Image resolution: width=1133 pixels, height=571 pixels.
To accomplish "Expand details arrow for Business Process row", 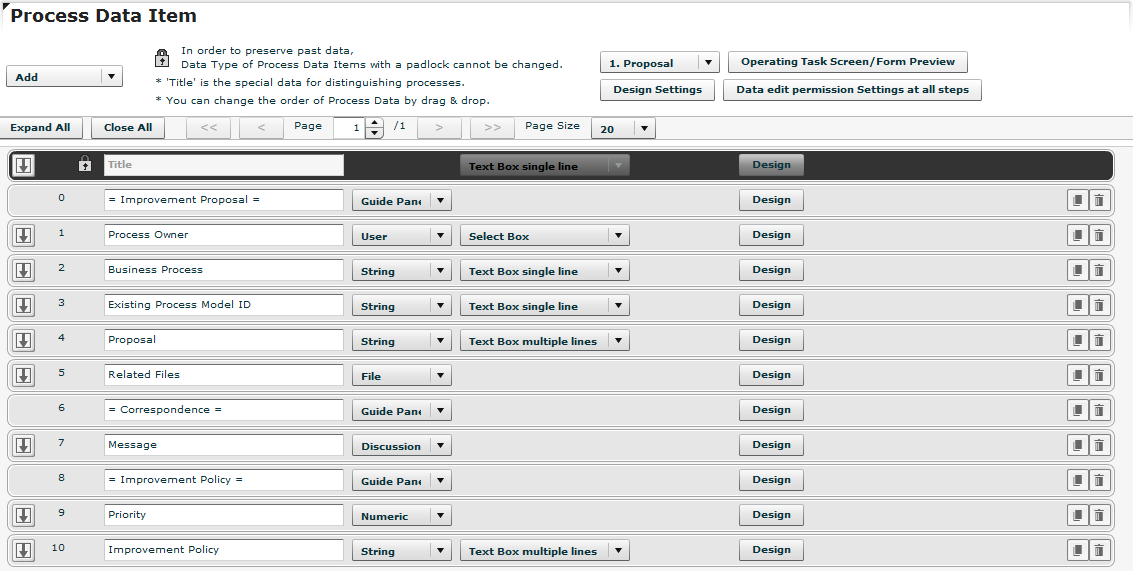I will 24,270.
